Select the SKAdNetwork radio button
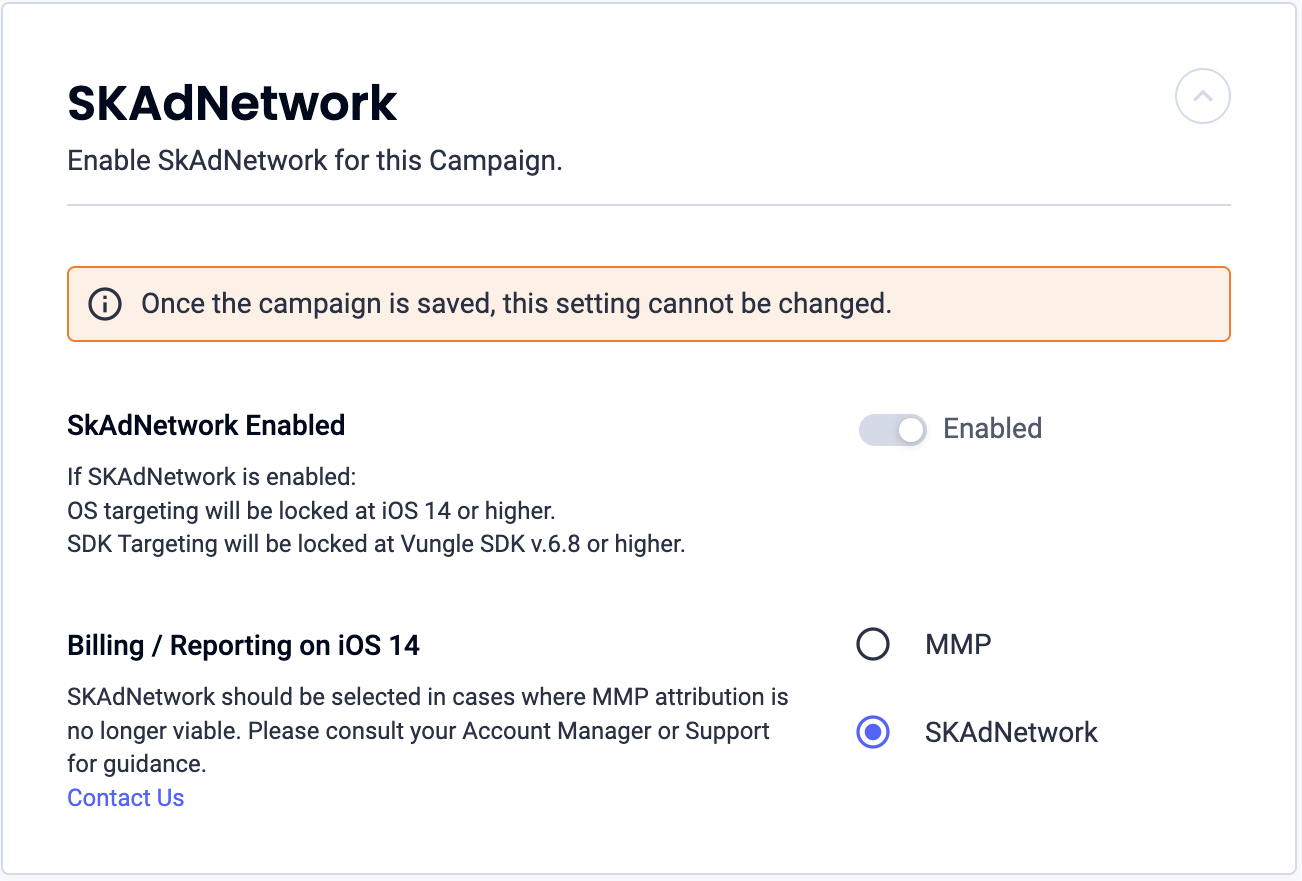1302x881 pixels. (873, 732)
